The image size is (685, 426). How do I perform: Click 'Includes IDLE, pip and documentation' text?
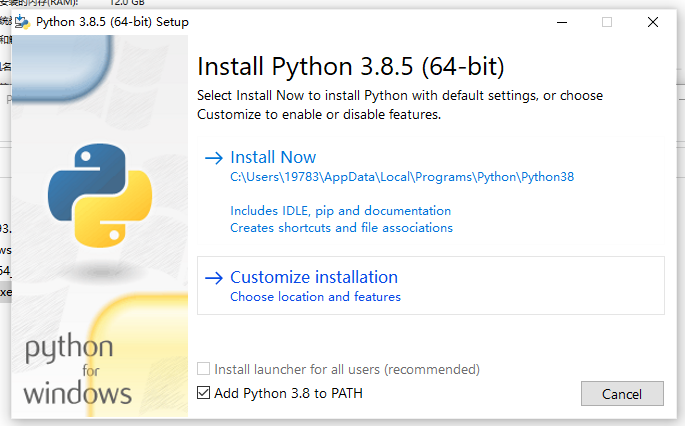click(340, 211)
